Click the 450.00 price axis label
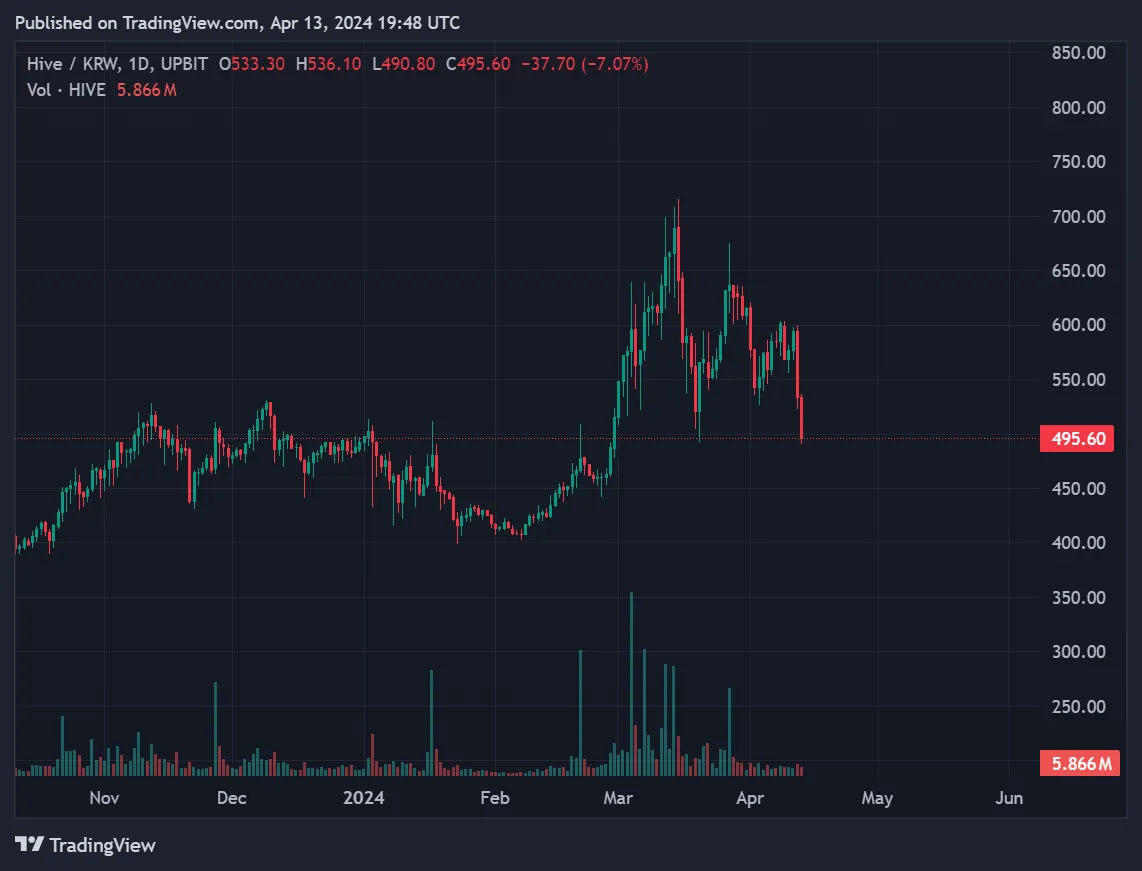 pos(1079,489)
